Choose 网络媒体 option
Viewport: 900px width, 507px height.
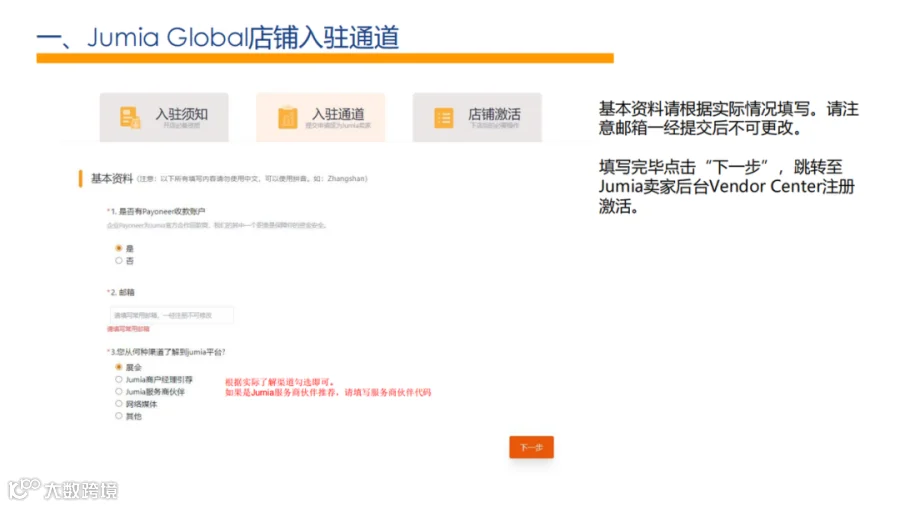119,404
